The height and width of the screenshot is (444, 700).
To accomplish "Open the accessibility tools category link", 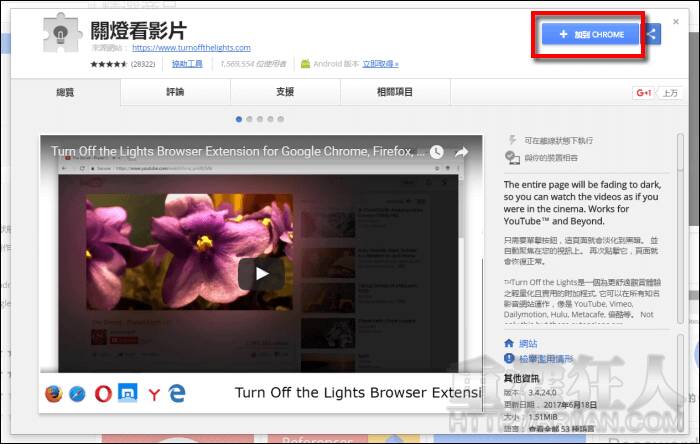I will click(x=187, y=64).
